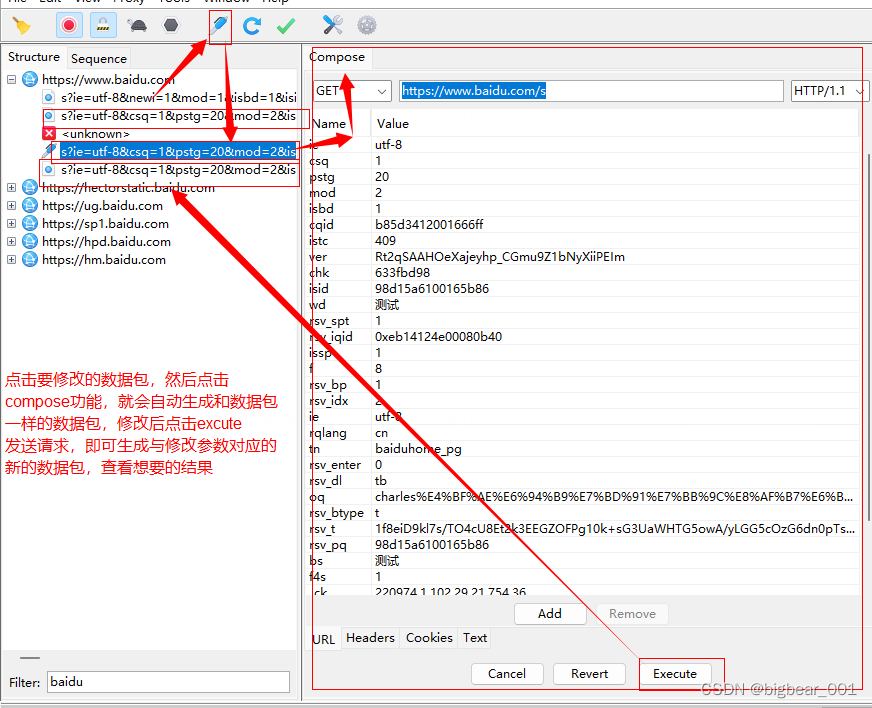Select rqlang value cn

click(382, 433)
